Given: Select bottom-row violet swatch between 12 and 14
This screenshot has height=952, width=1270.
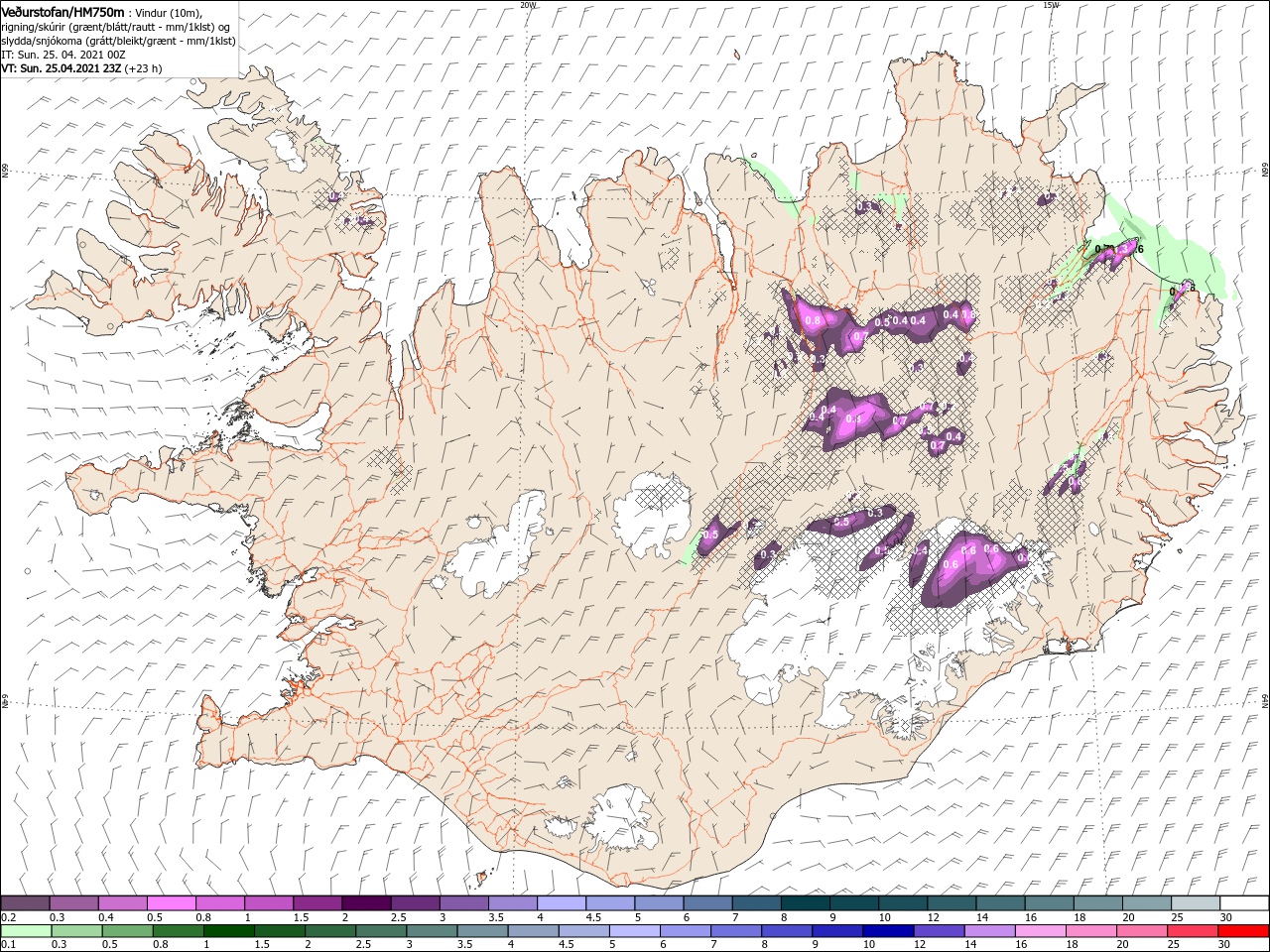Looking at the screenshot, I should click(x=939, y=931).
